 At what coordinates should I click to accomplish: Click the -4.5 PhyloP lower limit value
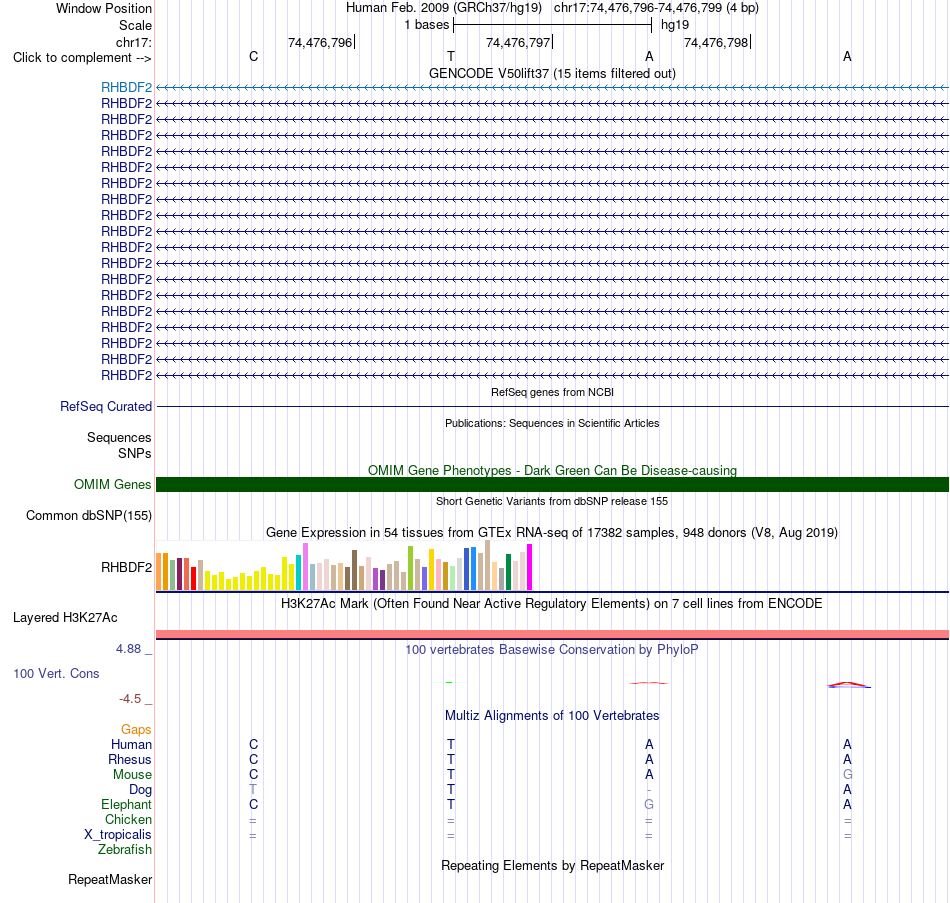130,699
